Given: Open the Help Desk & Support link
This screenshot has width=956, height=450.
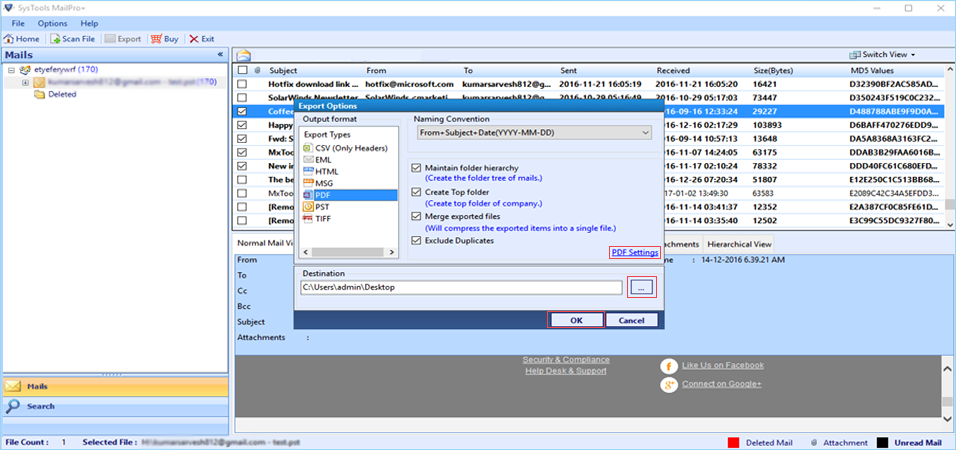Looking at the screenshot, I should point(566,371).
